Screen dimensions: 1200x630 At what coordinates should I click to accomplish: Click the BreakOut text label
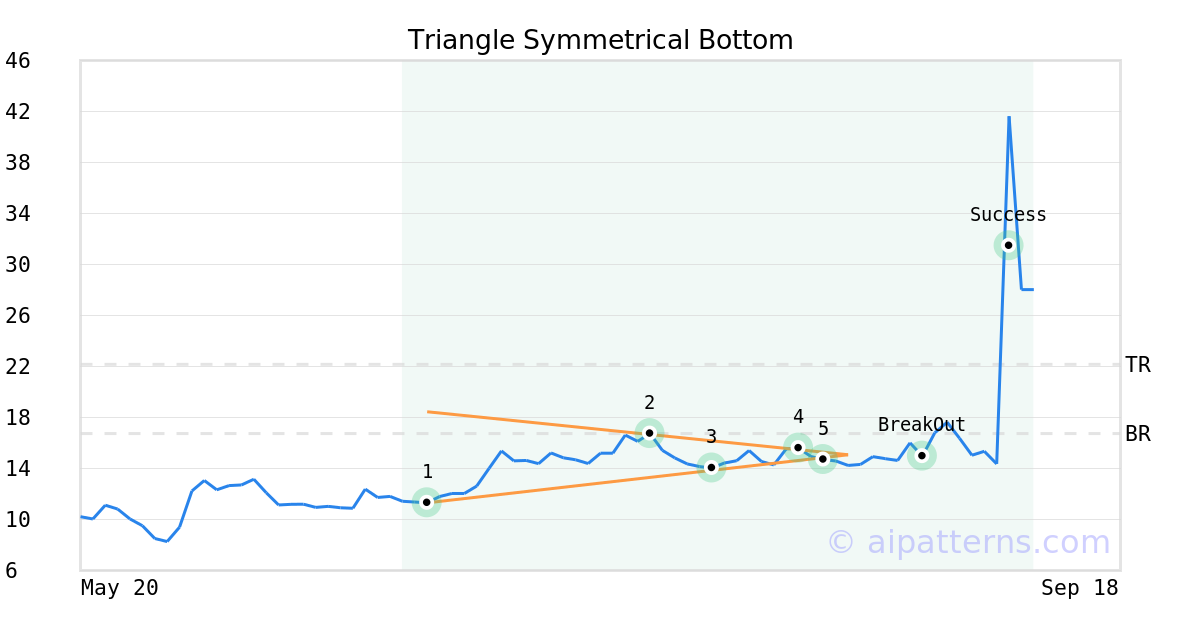point(921,425)
